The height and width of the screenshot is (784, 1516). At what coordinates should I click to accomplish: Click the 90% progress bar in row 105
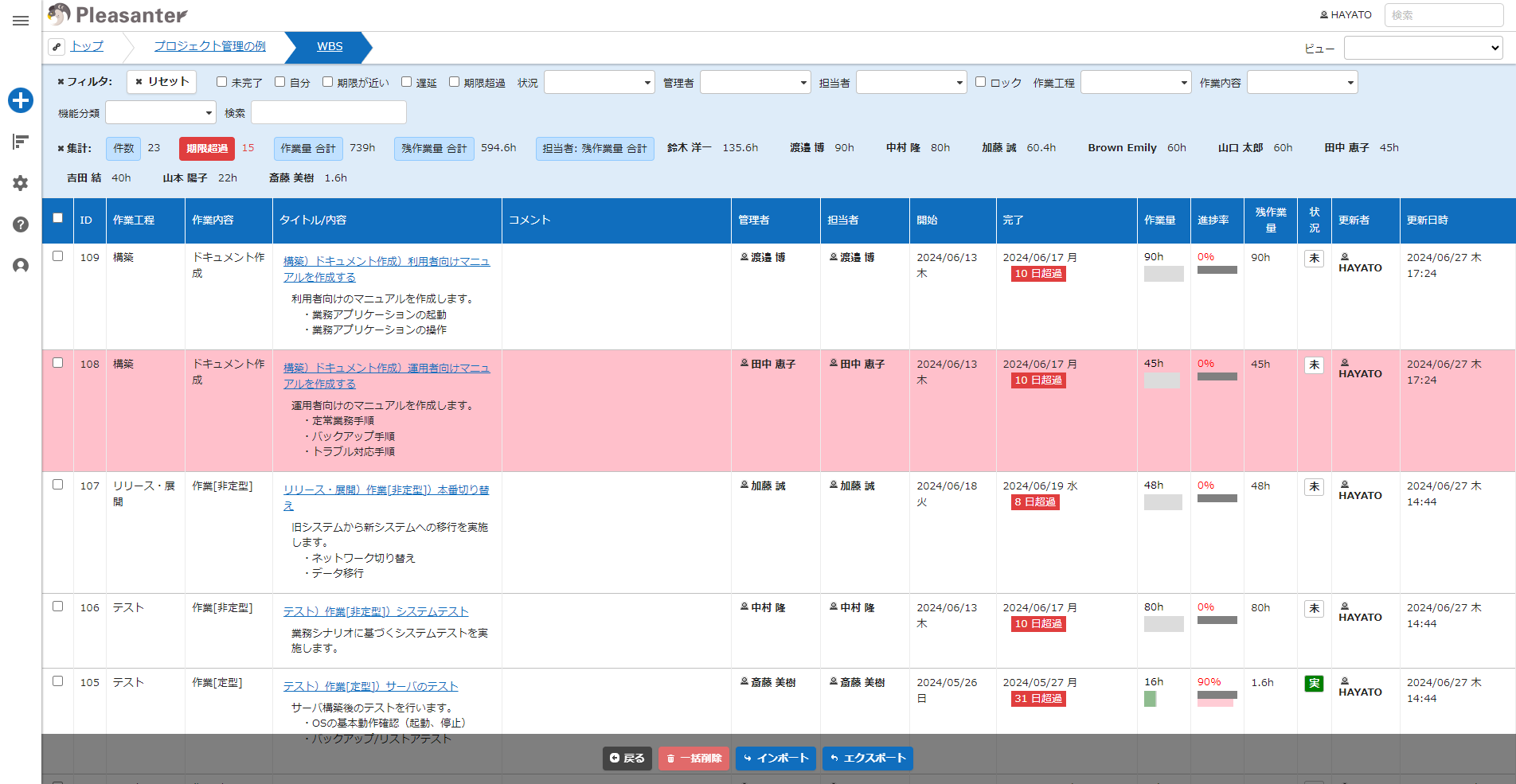(x=1217, y=698)
